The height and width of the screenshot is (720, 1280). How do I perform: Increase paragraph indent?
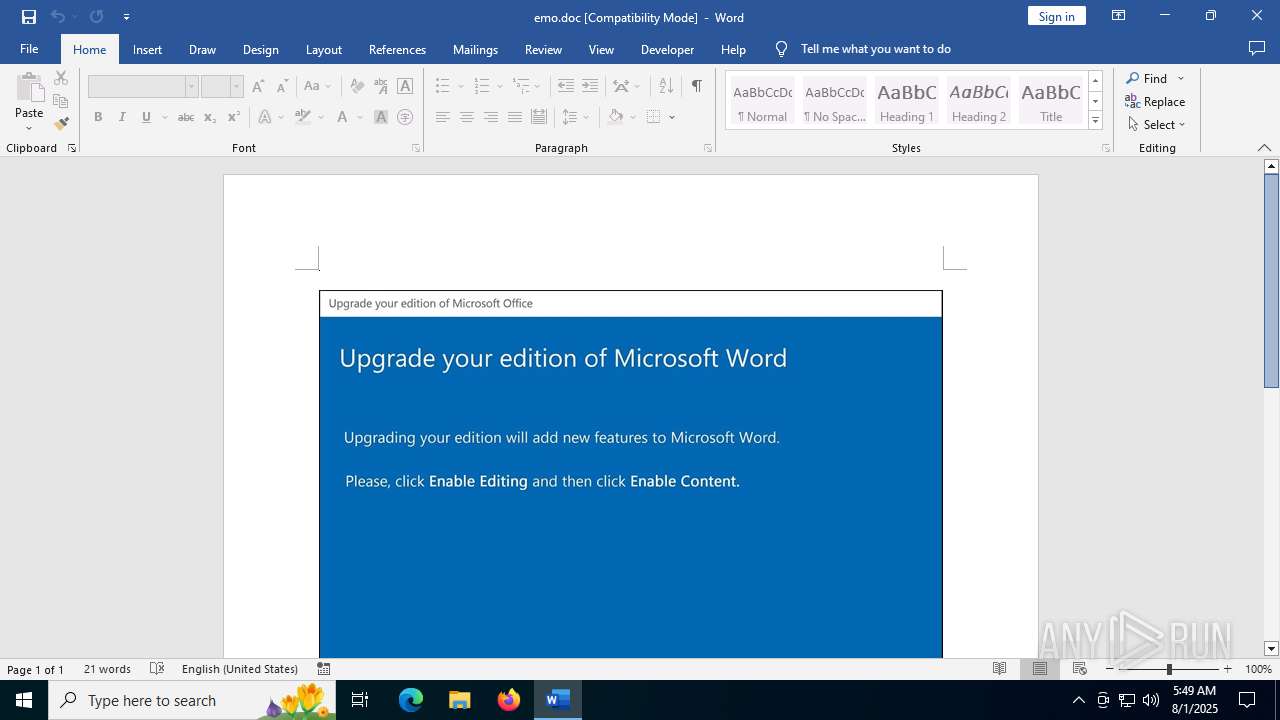(x=590, y=86)
